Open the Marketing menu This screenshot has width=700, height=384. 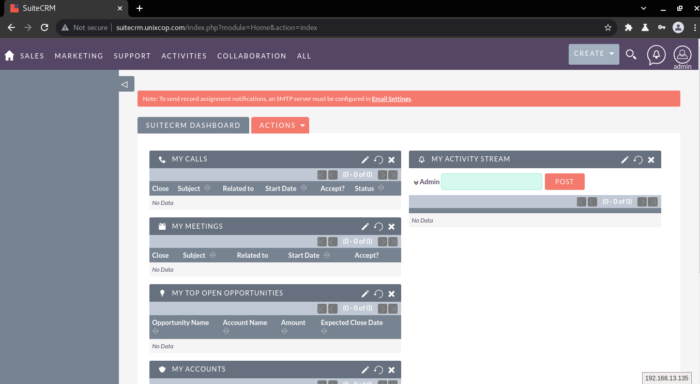click(79, 56)
